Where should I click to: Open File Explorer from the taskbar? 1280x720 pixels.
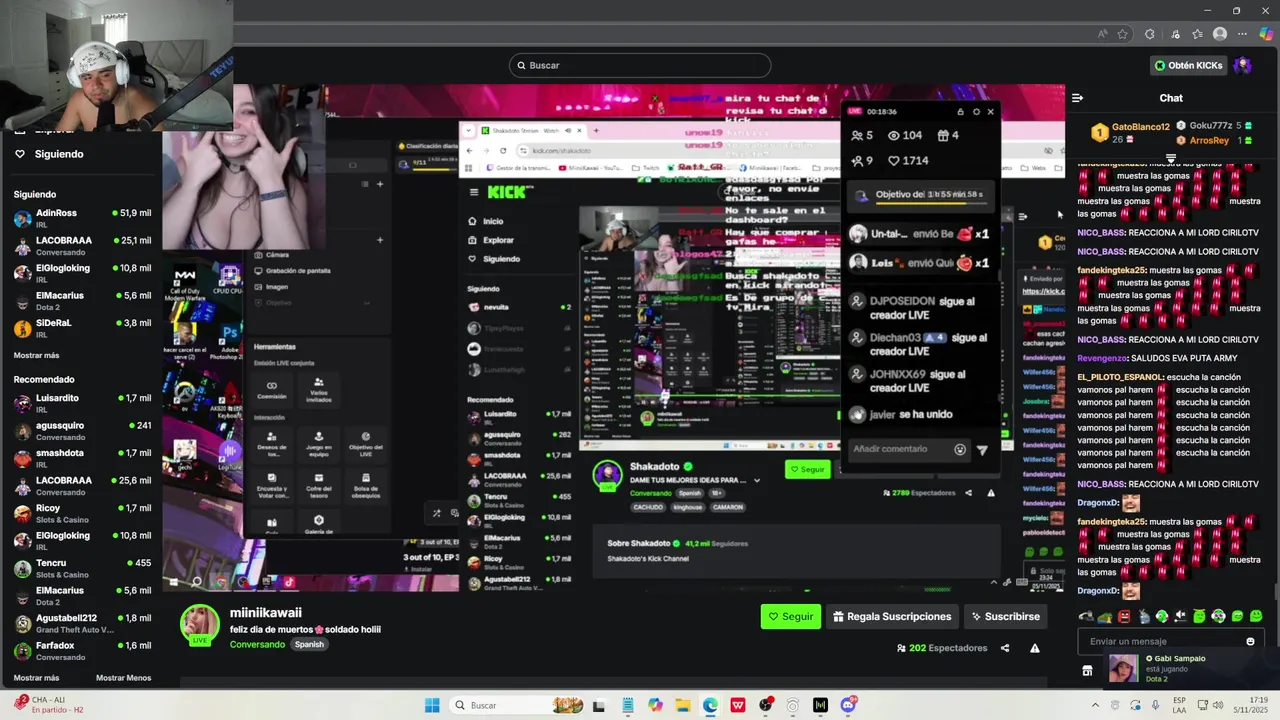point(683,705)
